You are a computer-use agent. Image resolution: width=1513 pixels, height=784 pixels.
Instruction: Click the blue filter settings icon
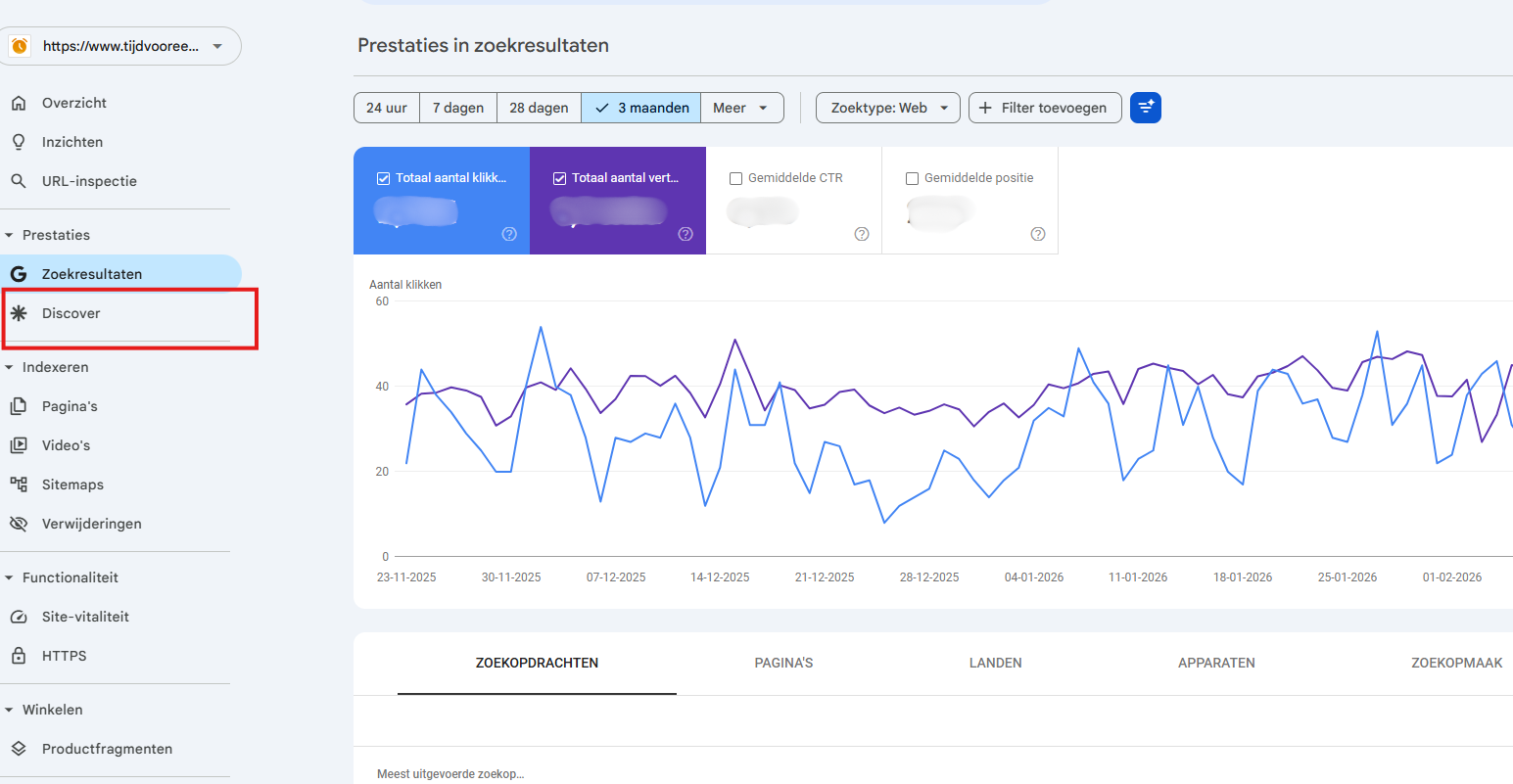[1145, 108]
